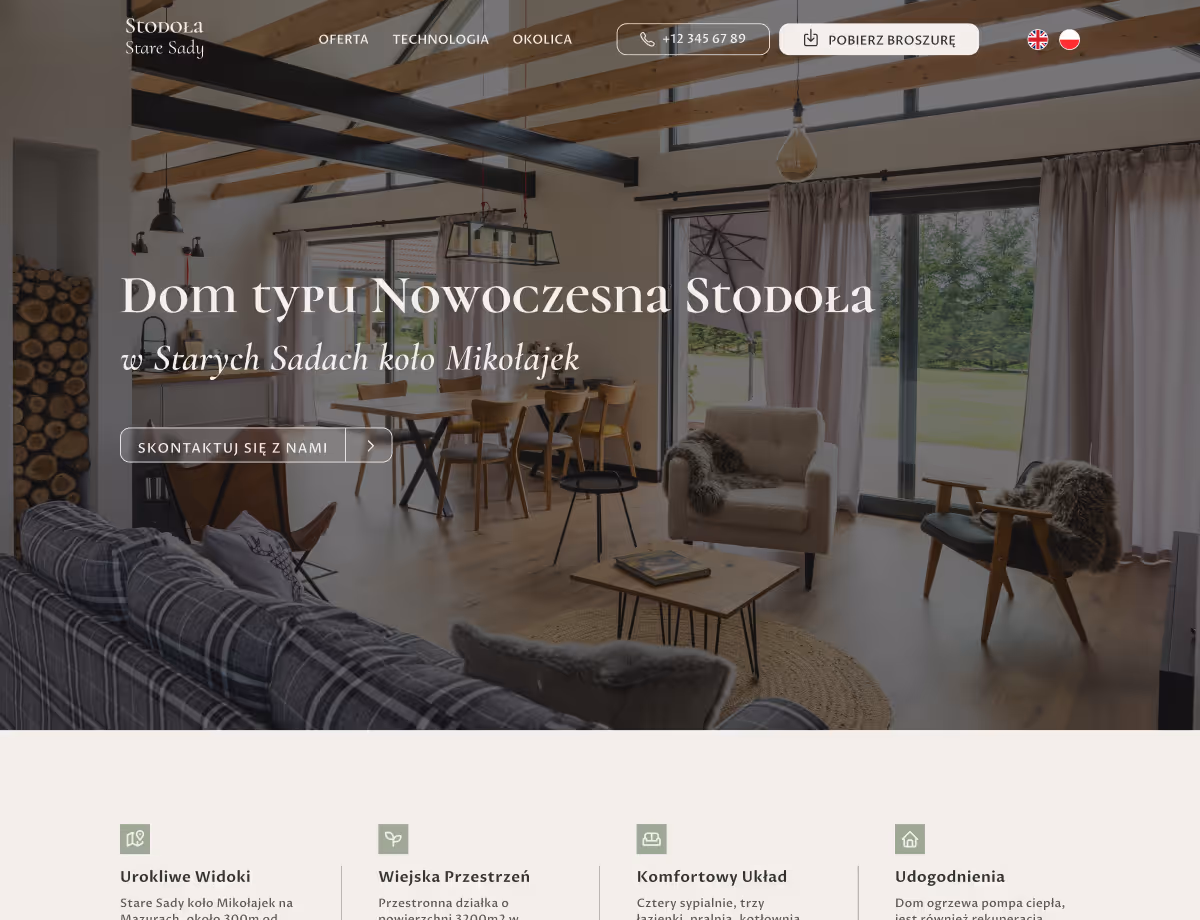Click the Stodoła Stare Sady logo
The width and height of the screenshot is (1200, 920).
coord(165,38)
